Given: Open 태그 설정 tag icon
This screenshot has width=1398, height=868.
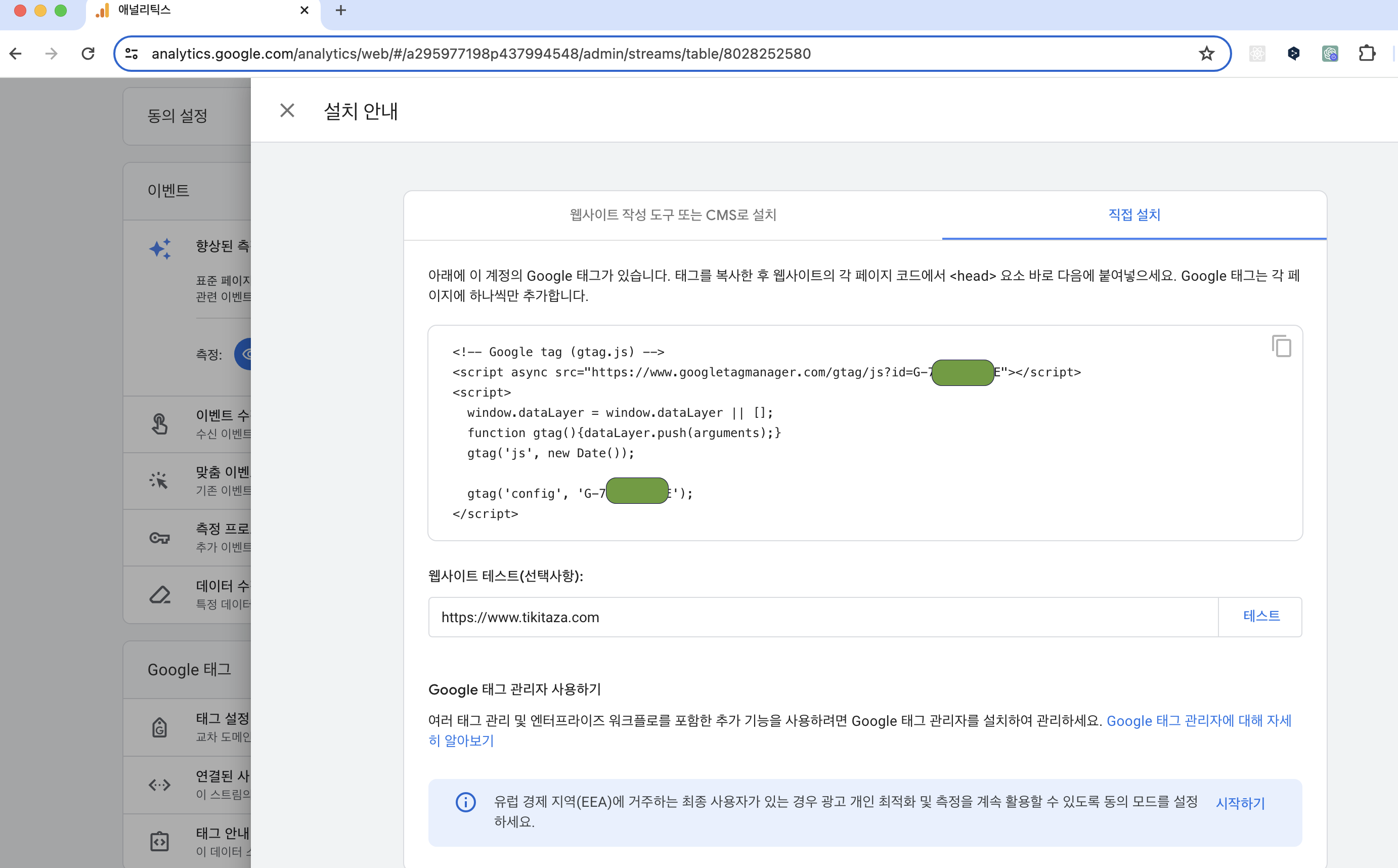Looking at the screenshot, I should tap(159, 727).
